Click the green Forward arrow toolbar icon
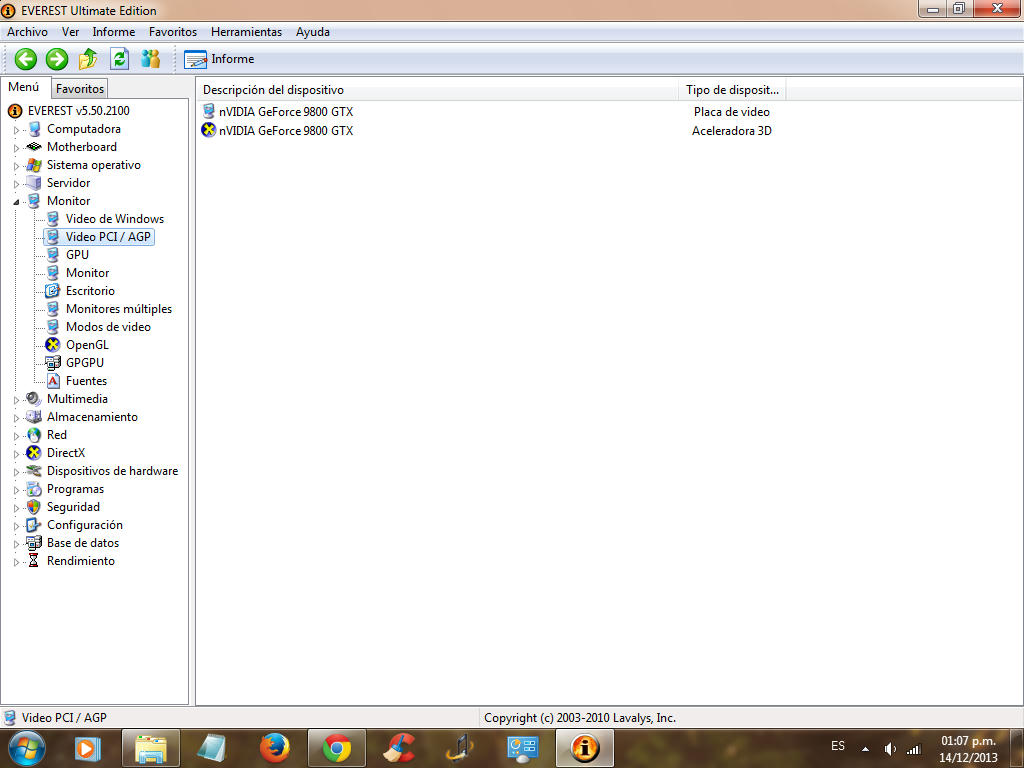 pos(57,59)
